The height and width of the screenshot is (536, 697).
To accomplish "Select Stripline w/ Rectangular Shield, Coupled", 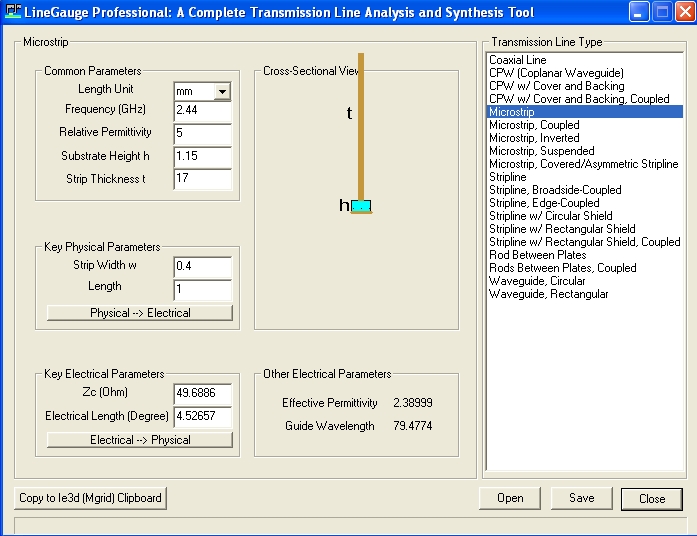I will [x=585, y=242].
